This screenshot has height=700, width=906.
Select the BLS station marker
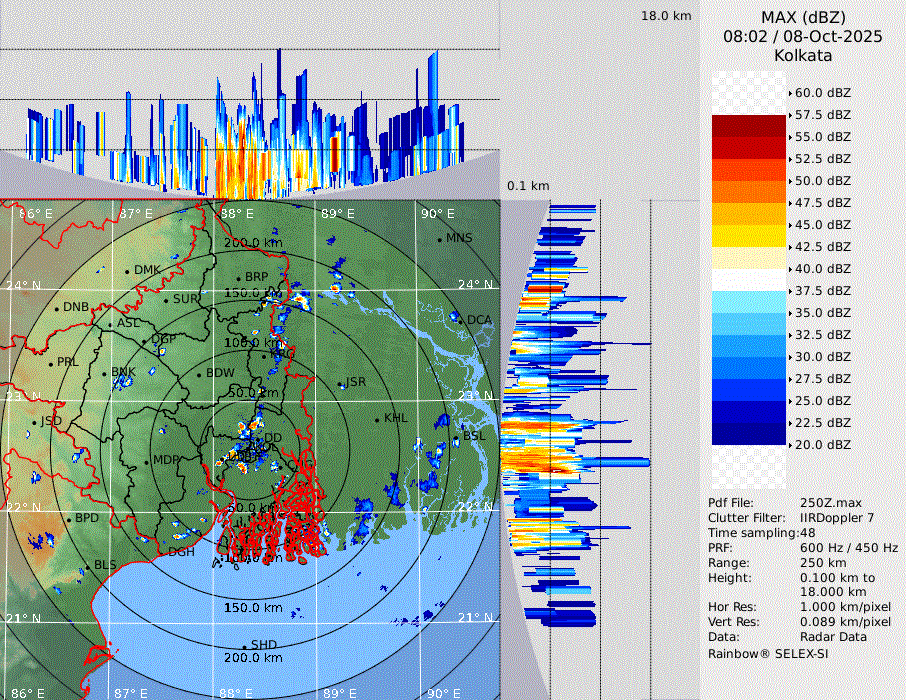point(87,567)
